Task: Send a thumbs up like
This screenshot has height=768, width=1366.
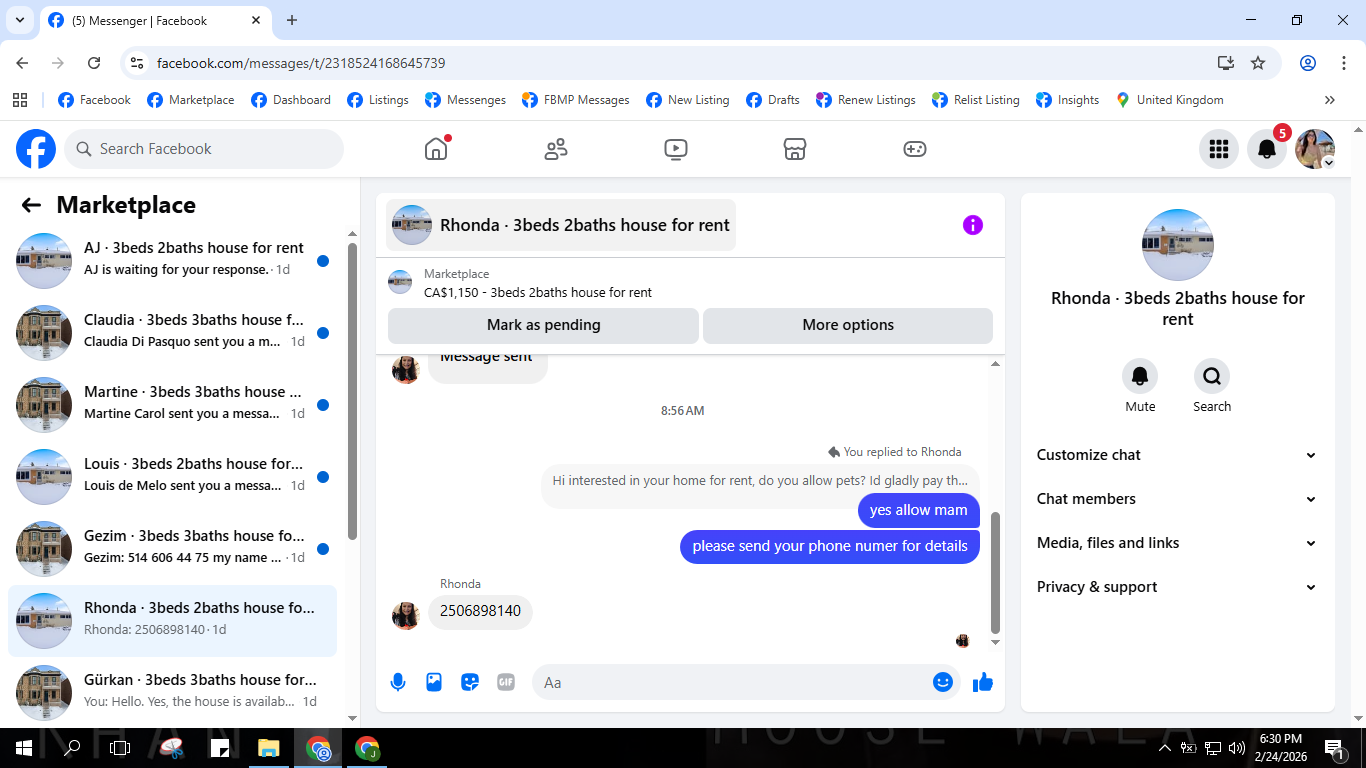Action: pos(983,682)
